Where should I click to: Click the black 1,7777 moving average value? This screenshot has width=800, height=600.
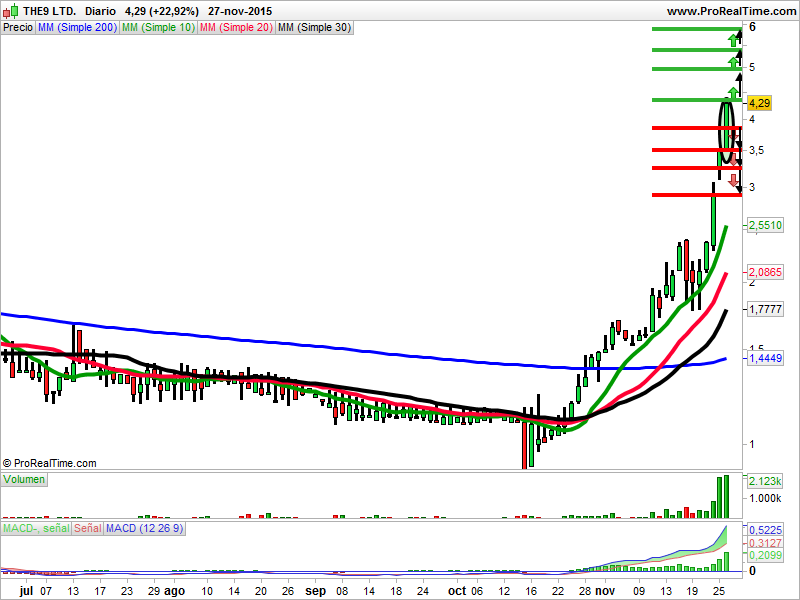(x=765, y=309)
